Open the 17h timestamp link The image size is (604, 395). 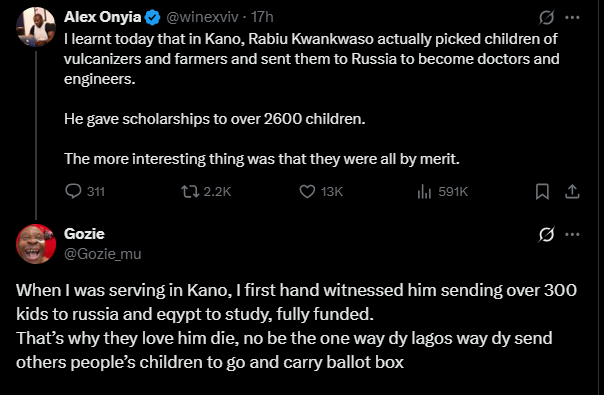tap(262, 17)
